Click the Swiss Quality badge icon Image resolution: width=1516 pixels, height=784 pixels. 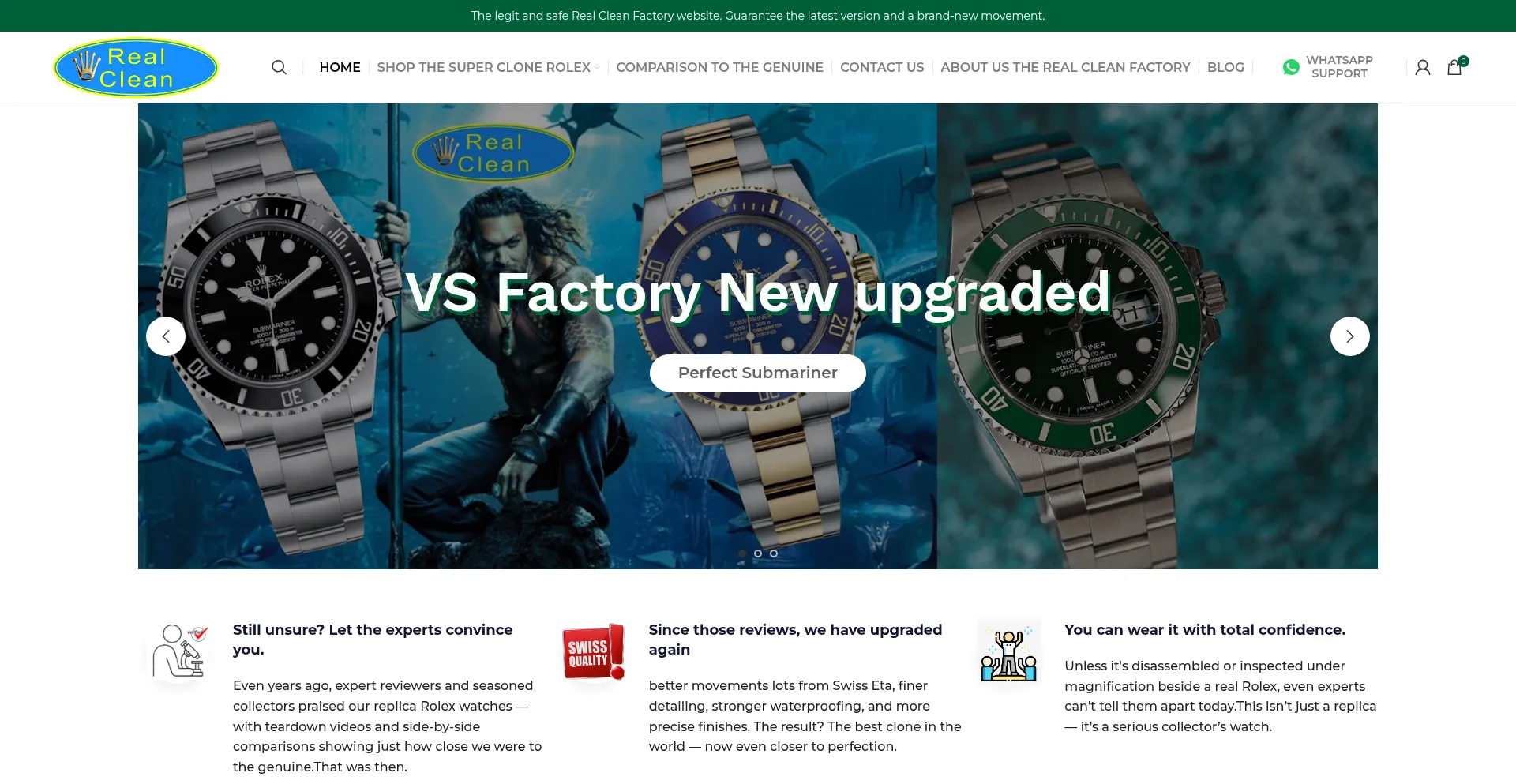(594, 651)
